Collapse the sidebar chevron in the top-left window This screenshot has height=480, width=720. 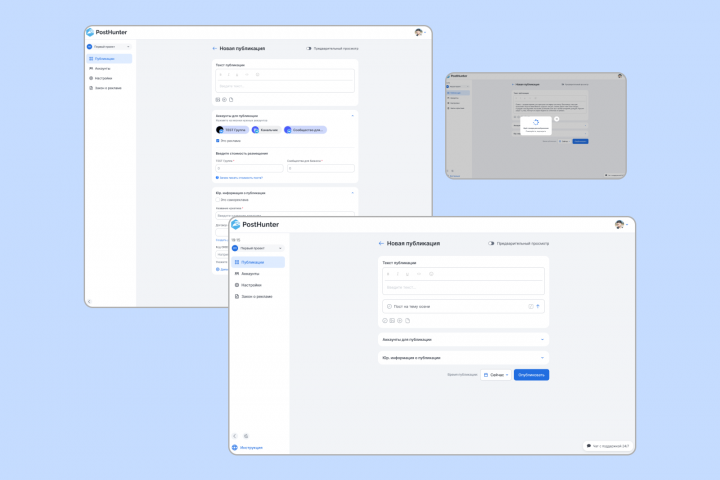(89, 302)
